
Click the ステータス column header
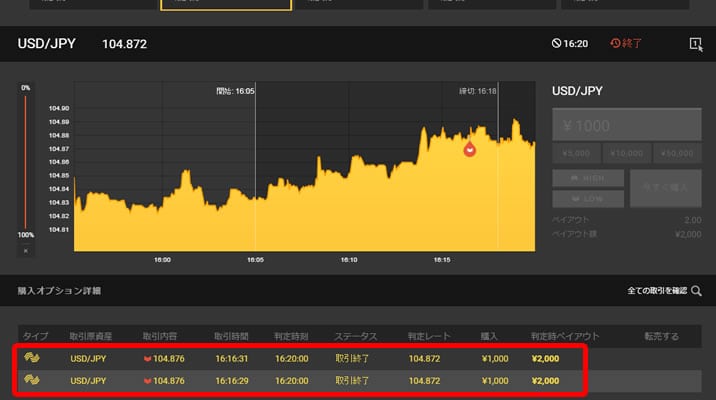coord(356,337)
